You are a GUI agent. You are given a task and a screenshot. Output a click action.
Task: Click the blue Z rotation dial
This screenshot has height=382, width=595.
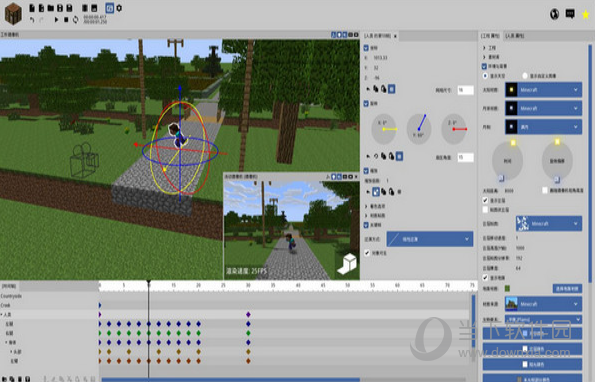coord(419,129)
